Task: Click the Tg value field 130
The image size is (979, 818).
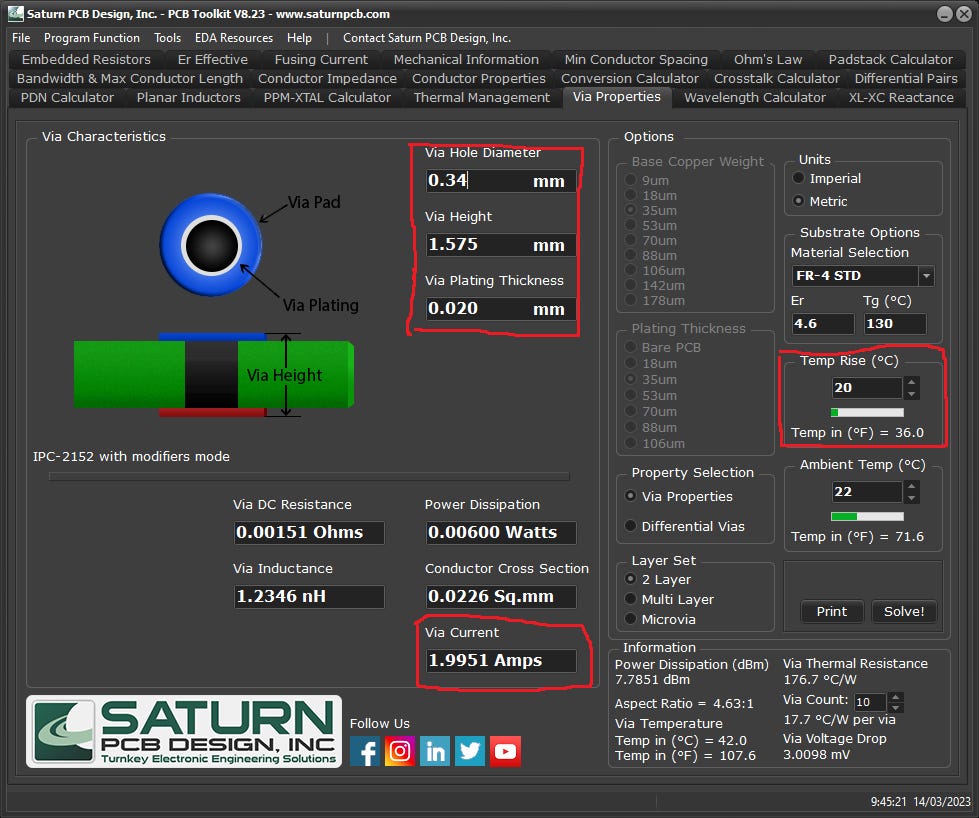Action: pos(894,323)
